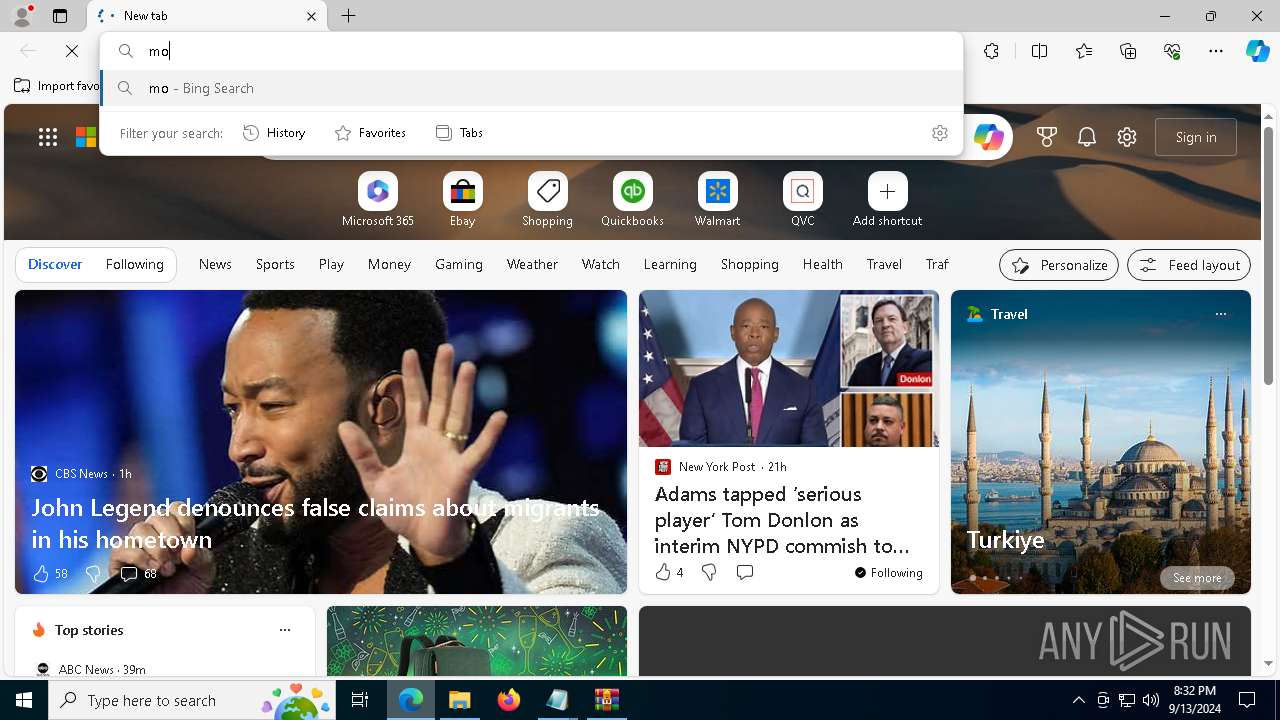This screenshot has width=1280, height=720.
Task: Open Top stories more options
Action: [x=284, y=630]
